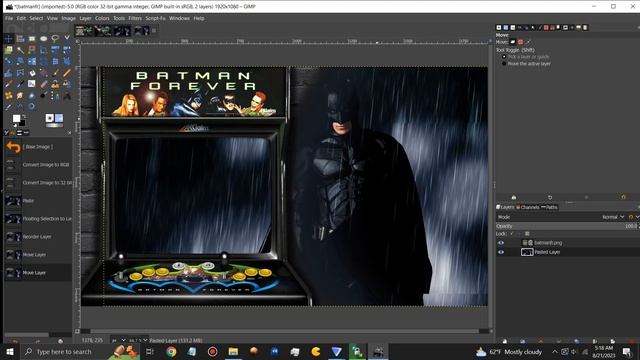This screenshot has width=640, height=360.
Task: Switch to the Paths tab
Action: (x=549, y=207)
